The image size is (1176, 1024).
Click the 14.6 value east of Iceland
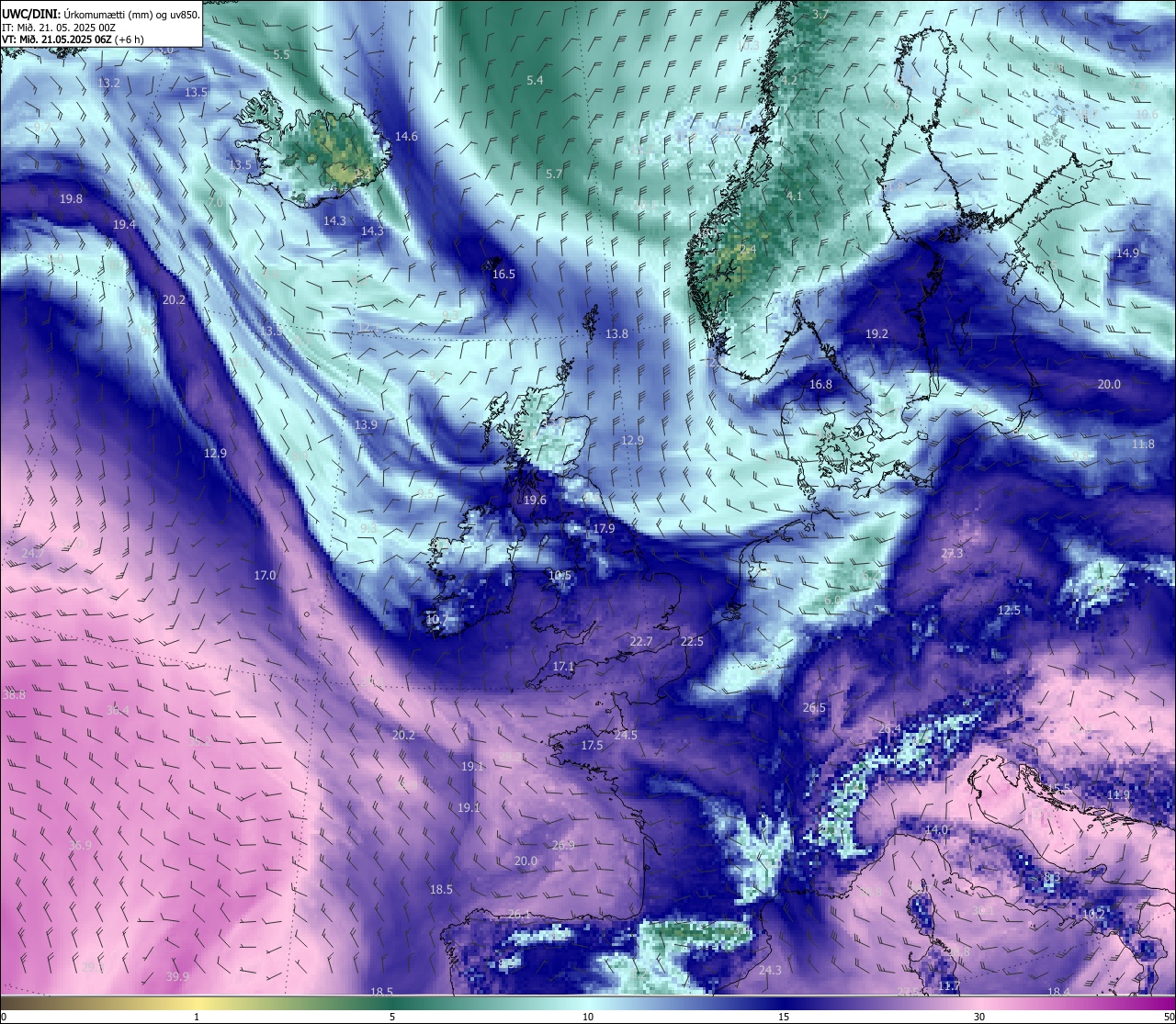coord(406,136)
